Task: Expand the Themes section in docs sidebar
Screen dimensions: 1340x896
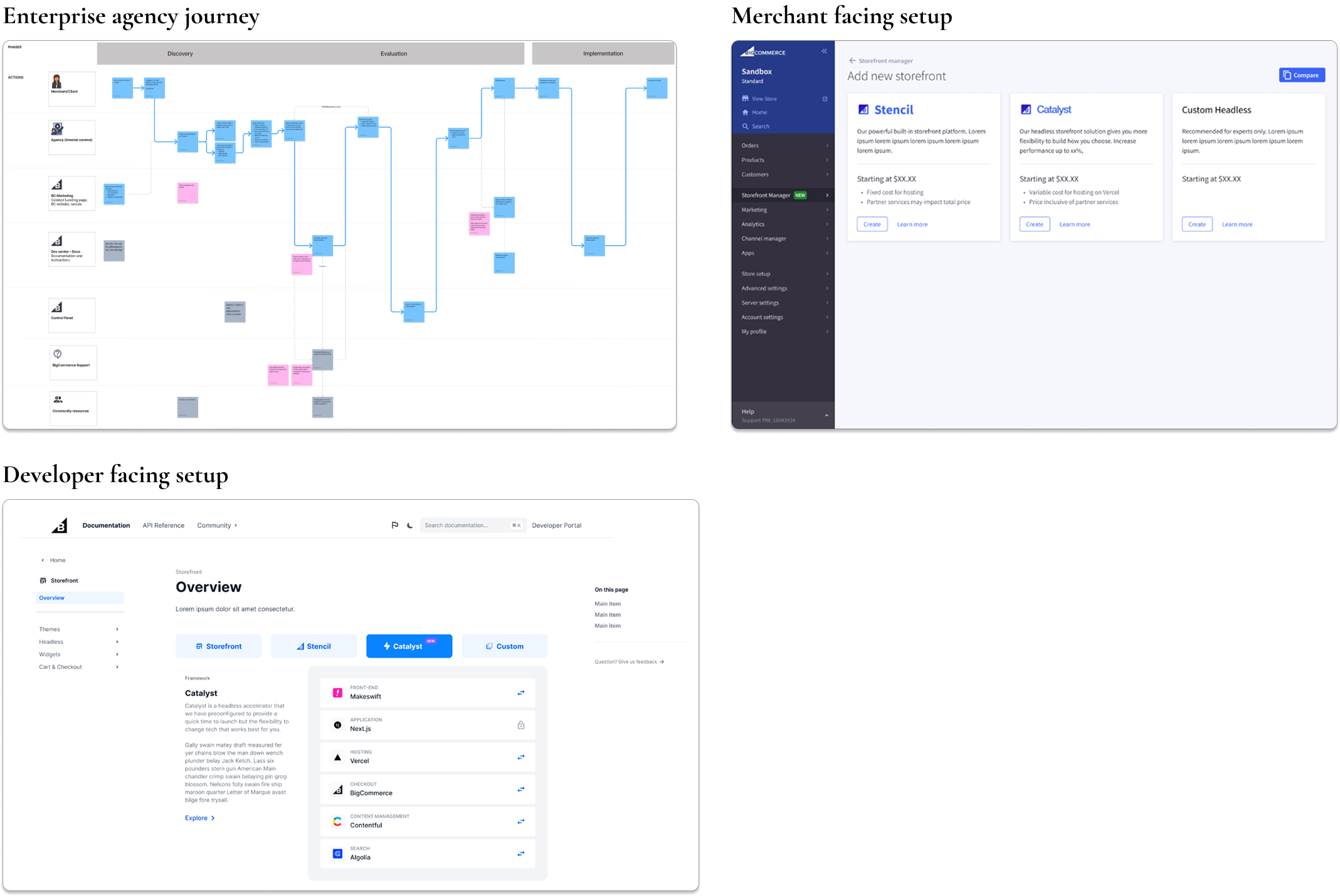Action: pyautogui.click(x=117, y=630)
